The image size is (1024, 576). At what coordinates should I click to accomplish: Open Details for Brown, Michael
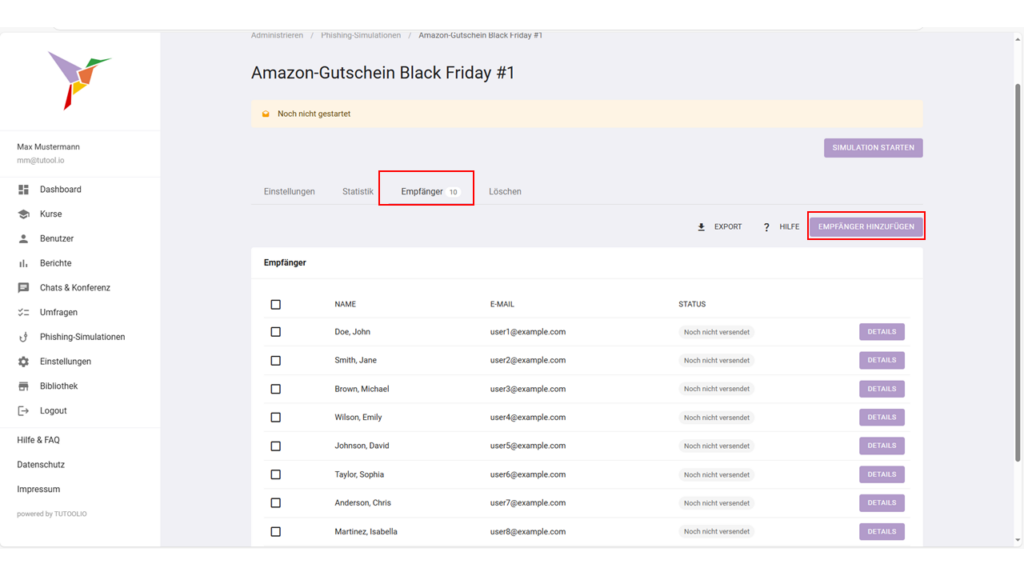click(x=882, y=389)
